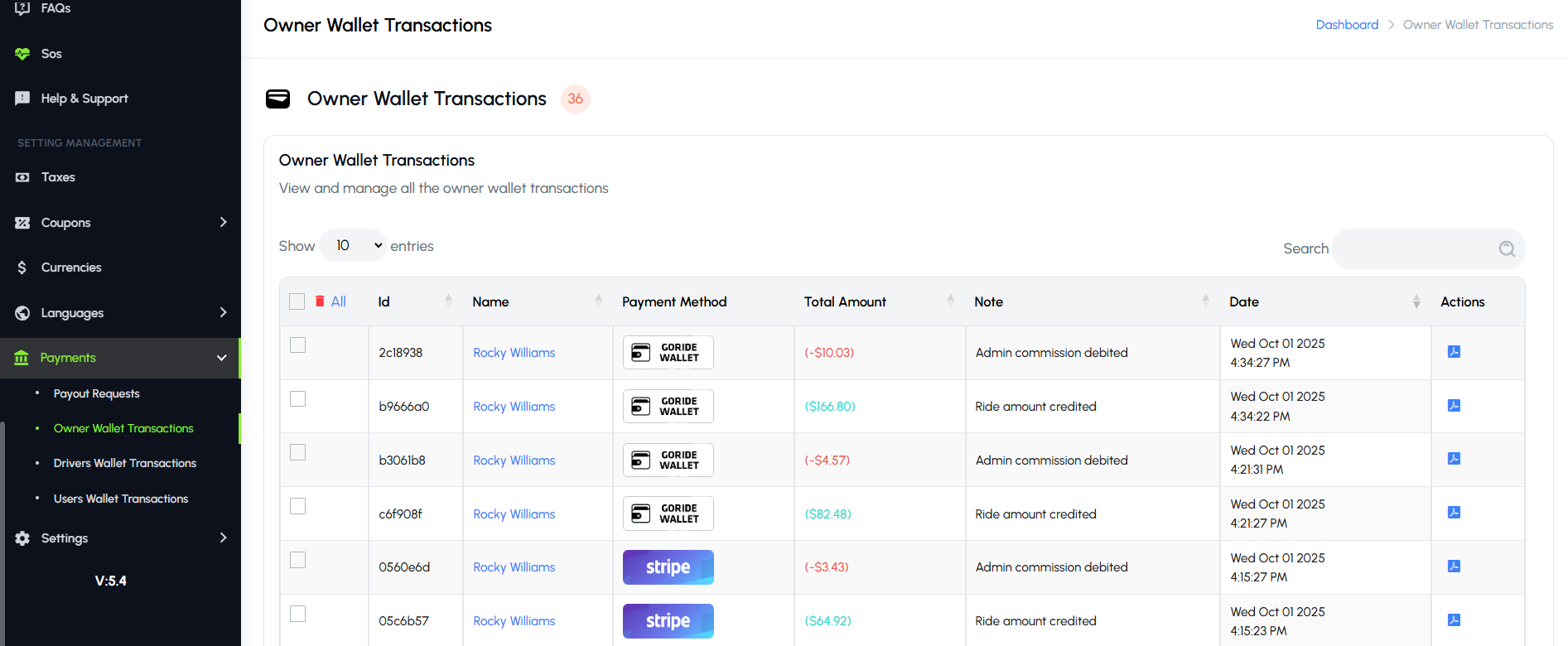Click the search magnifier icon

point(1507,248)
